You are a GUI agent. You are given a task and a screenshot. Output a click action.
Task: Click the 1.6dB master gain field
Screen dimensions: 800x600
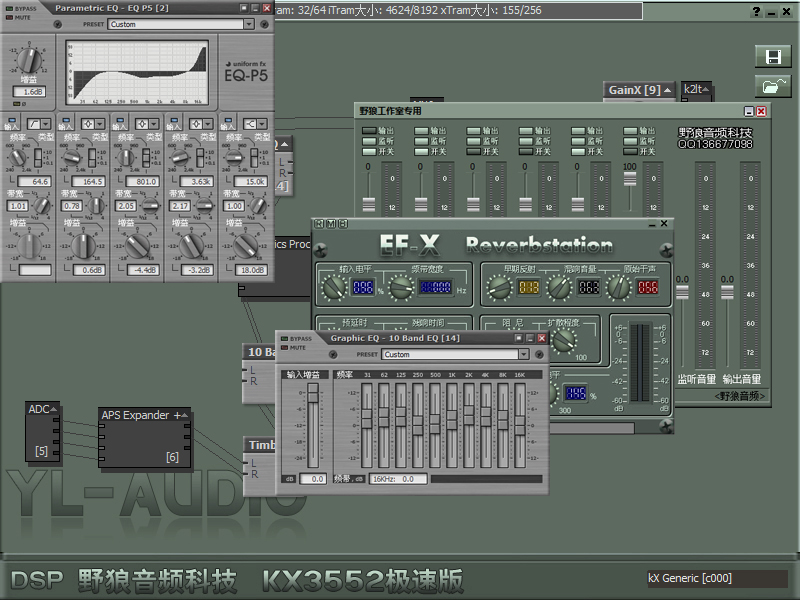point(30,92)
